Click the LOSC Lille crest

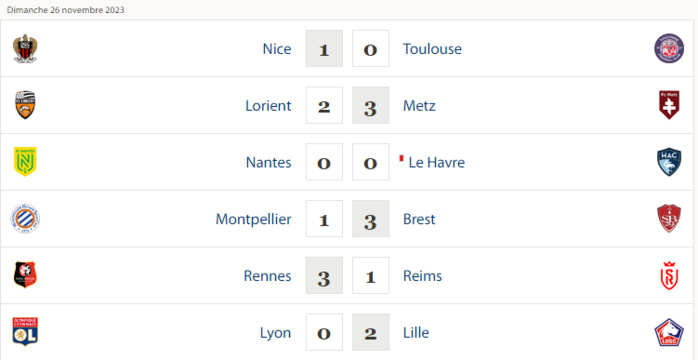coord(669,333)
